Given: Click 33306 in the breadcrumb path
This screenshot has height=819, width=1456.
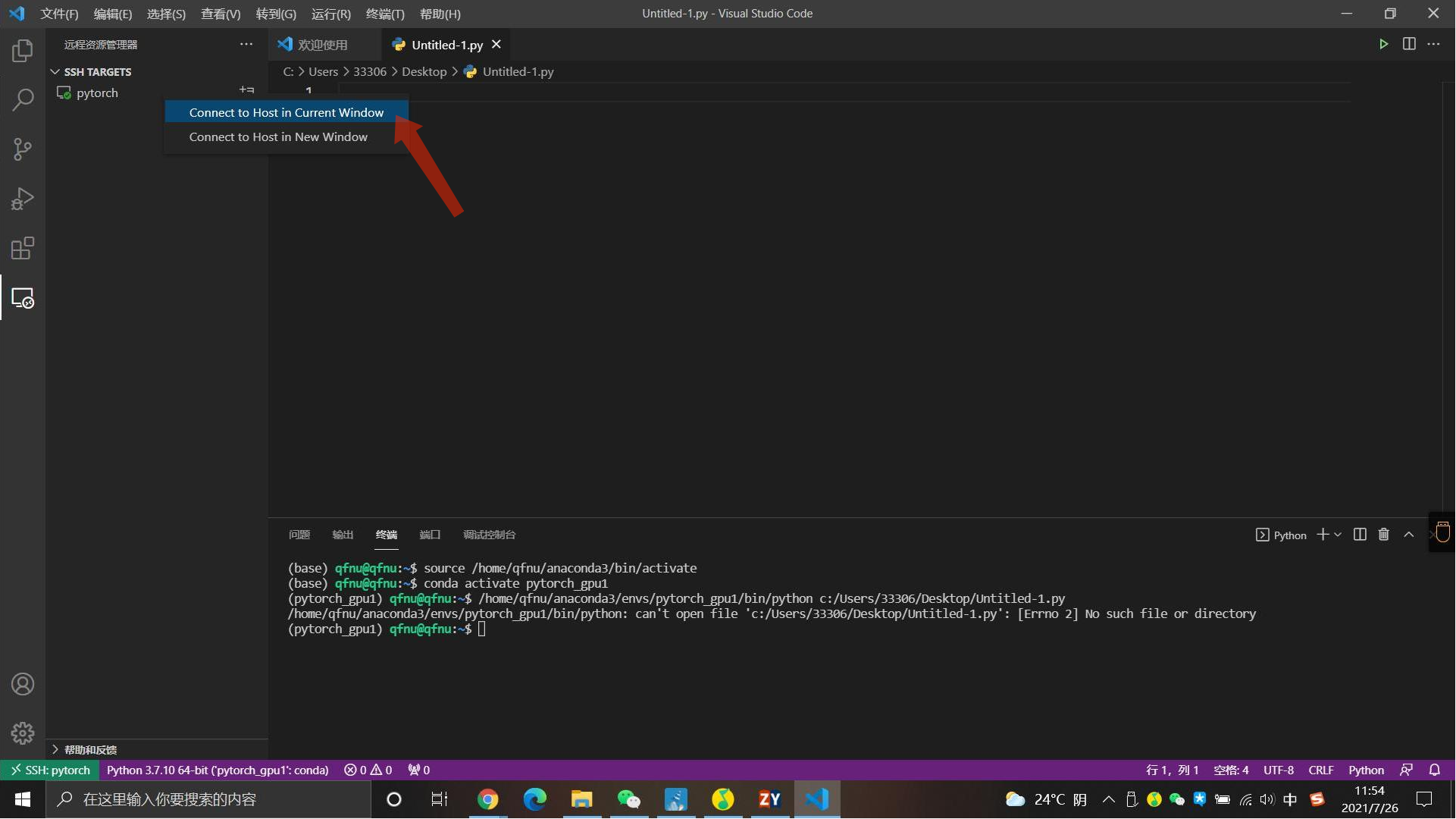Looking at the screenshot, I should coord(369,71).
